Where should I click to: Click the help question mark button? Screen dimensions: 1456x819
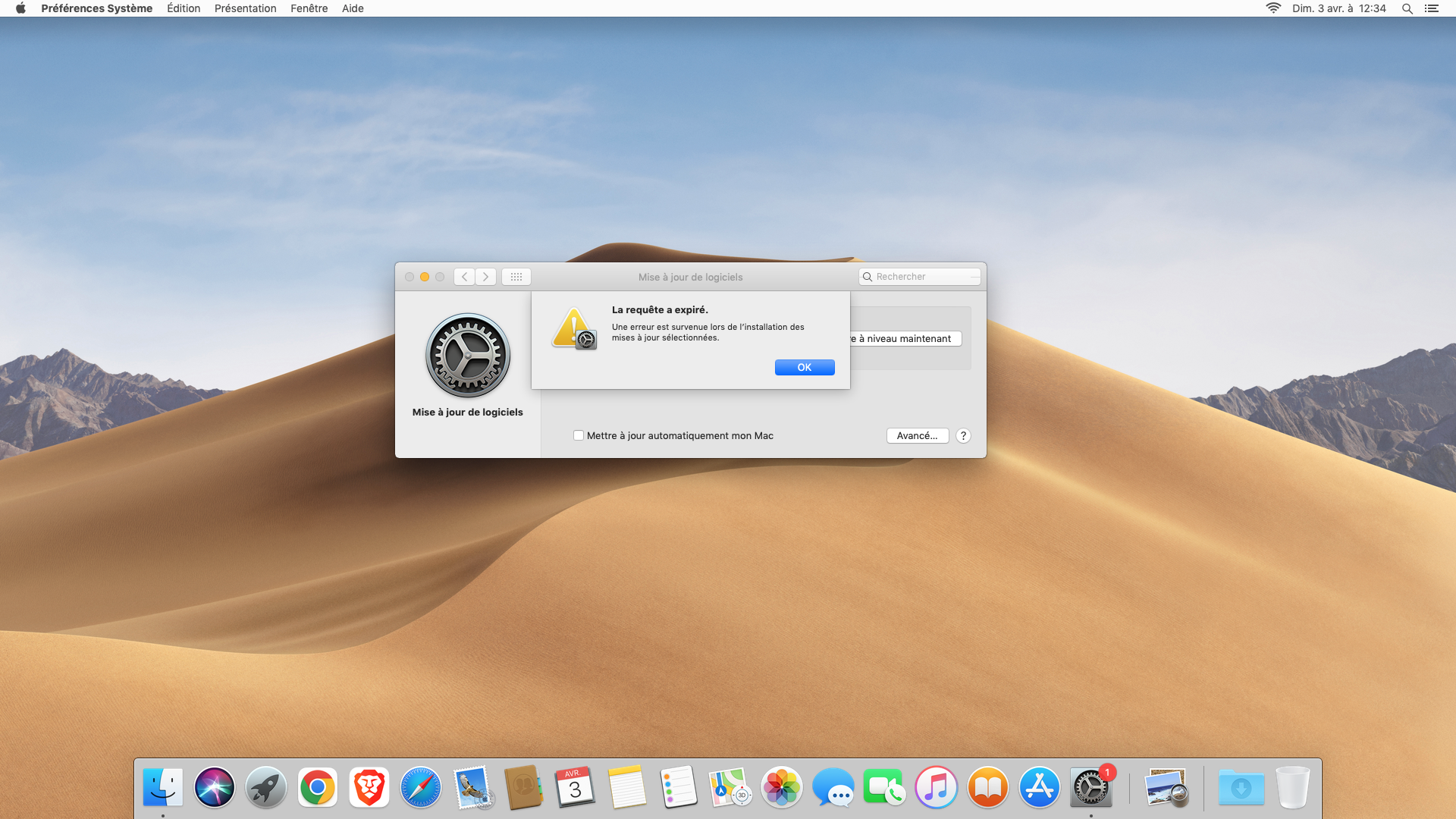963,435
